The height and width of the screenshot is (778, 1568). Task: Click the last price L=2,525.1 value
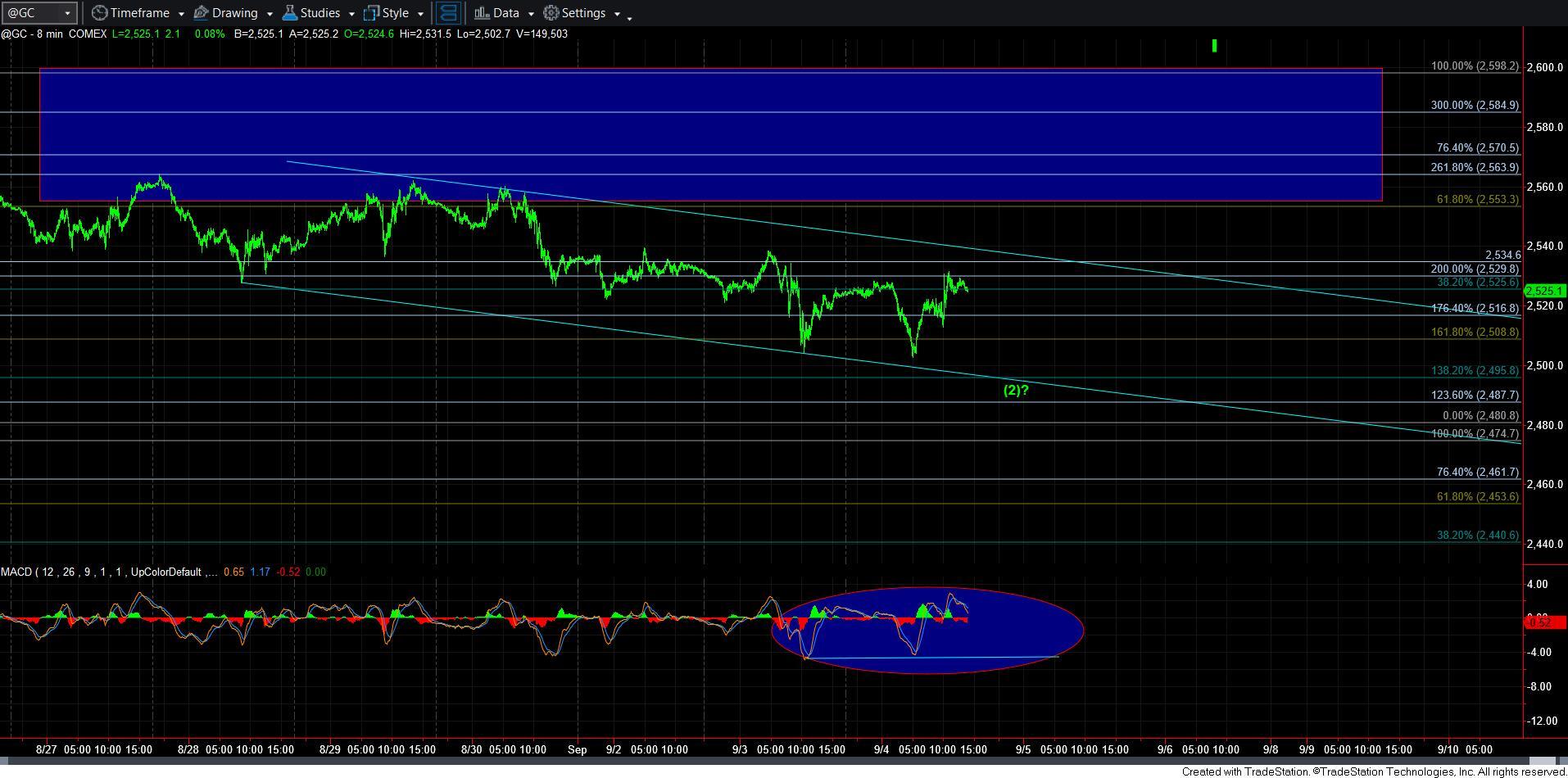tap(136, 34)
